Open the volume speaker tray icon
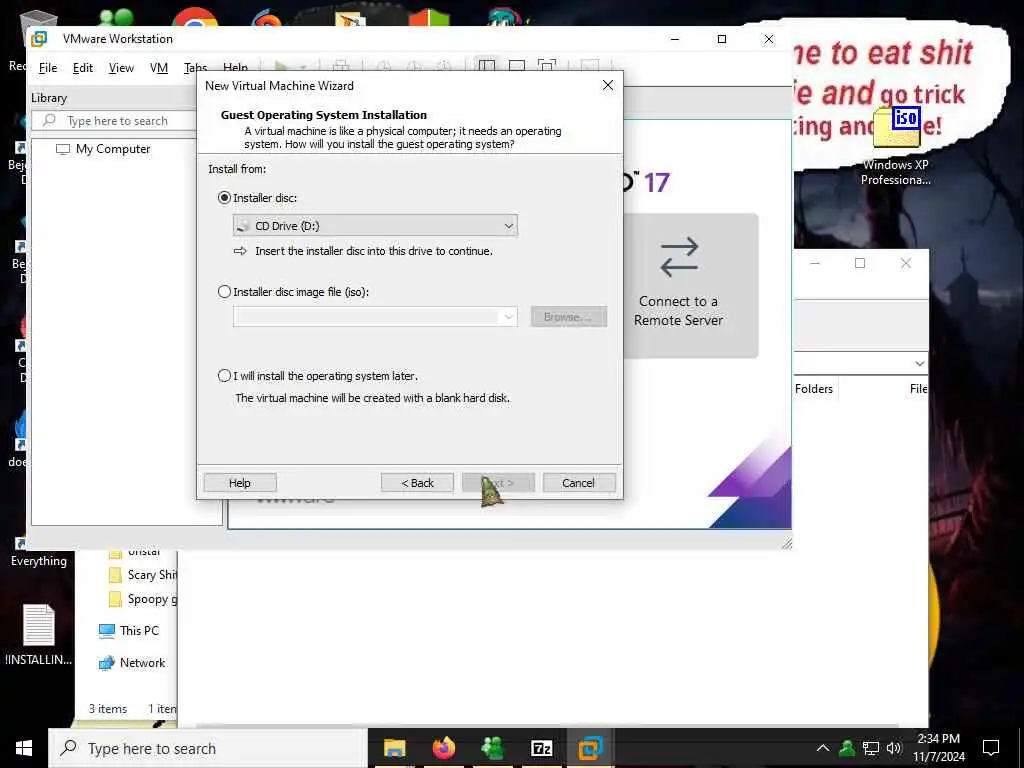Image resolution: width=1024 pixels, height=768 pixels. point(894,748)
